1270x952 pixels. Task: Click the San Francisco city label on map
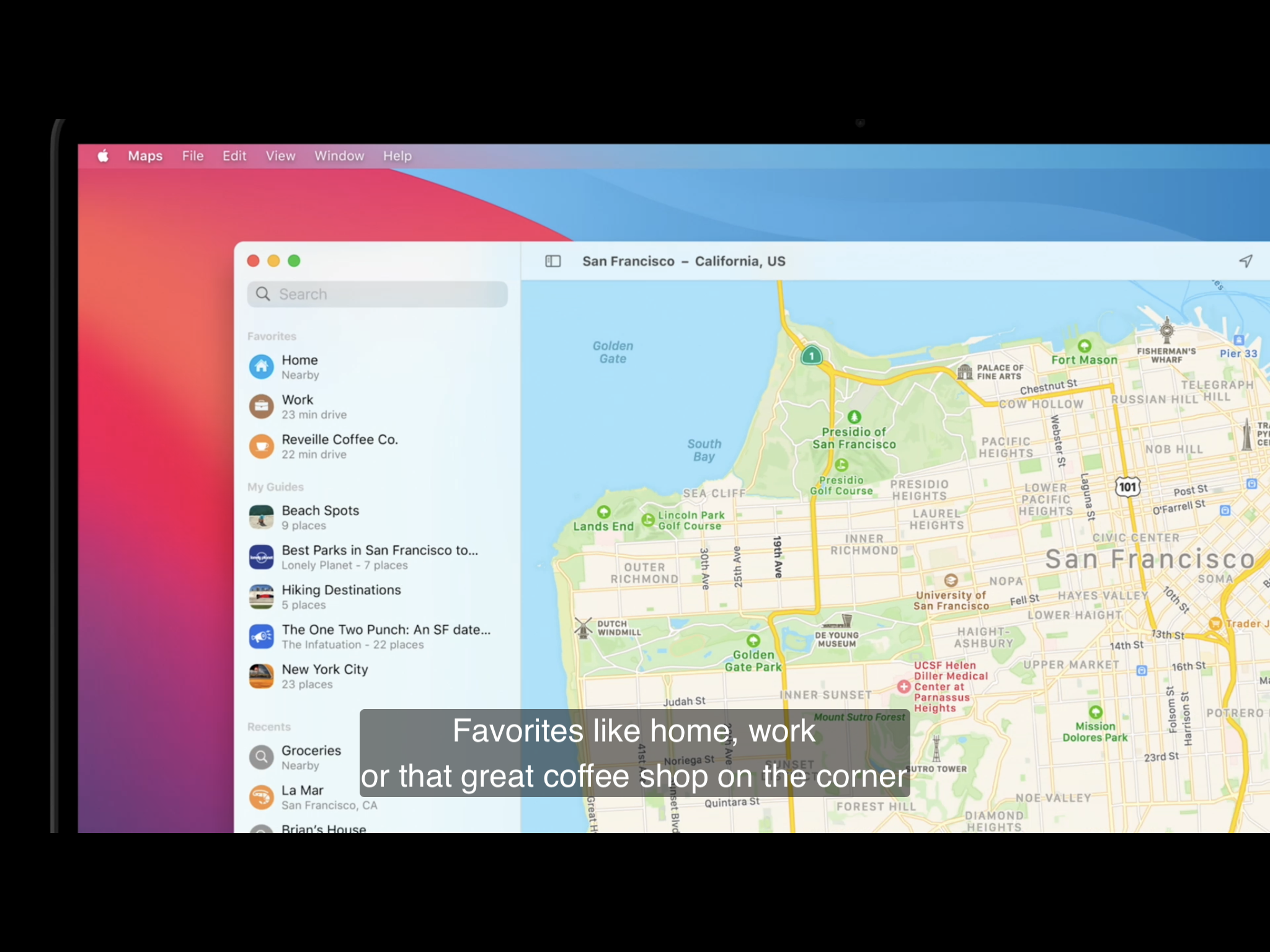pyautogui.click(x=1150, y=559)
